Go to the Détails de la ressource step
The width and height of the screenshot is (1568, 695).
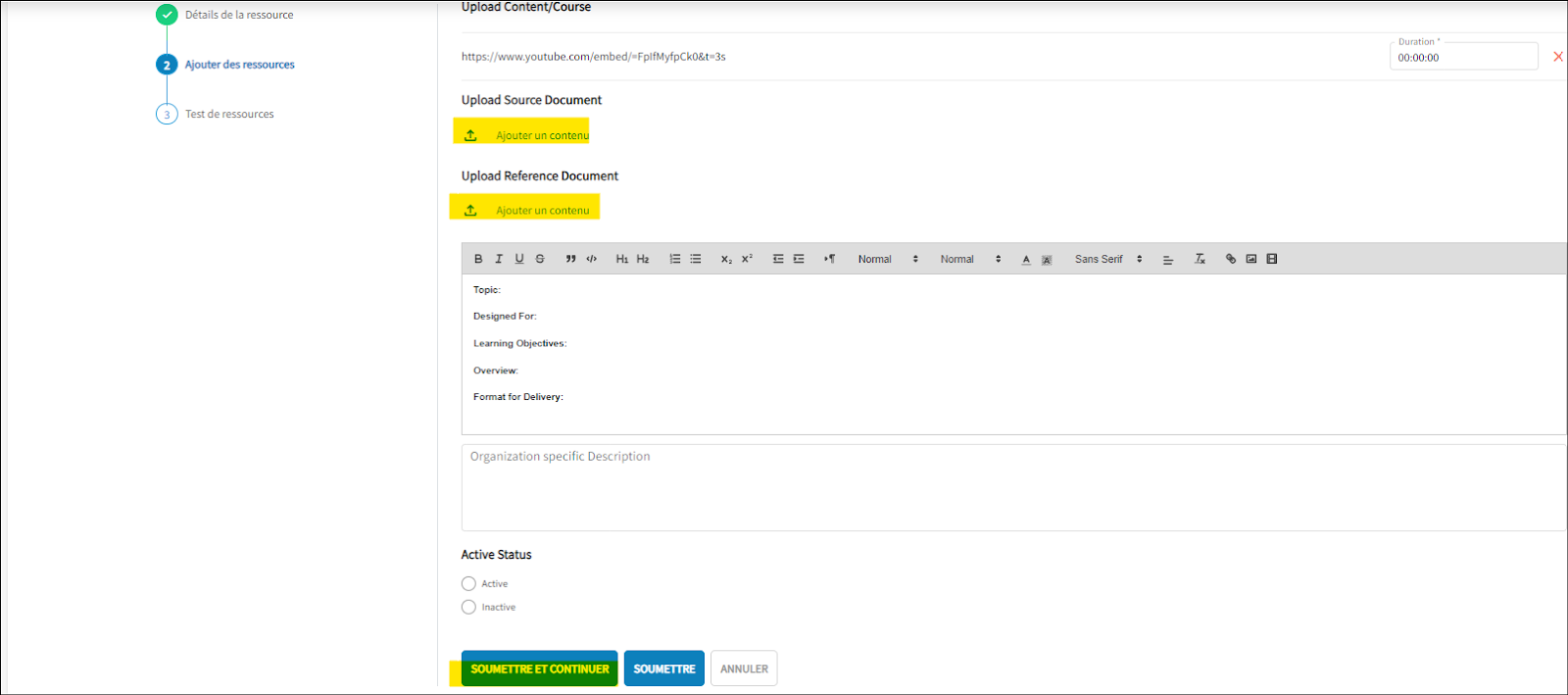coord(238,15)
